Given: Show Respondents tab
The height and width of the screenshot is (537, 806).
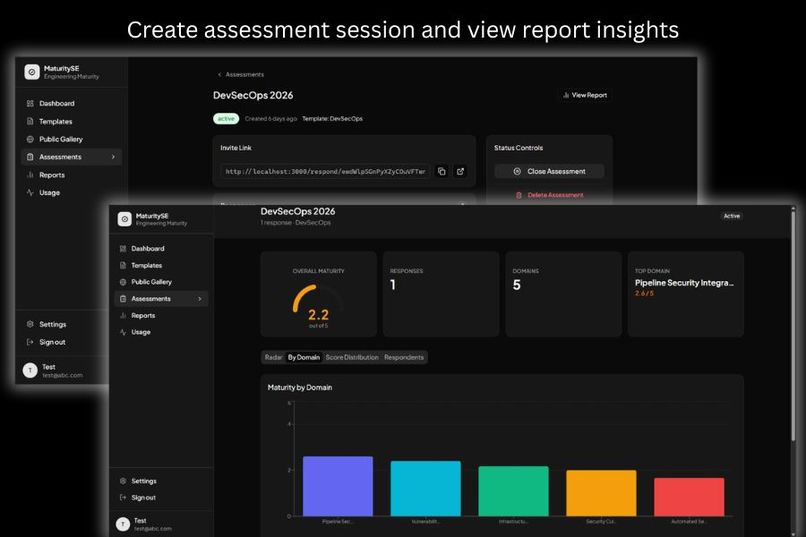Looking at the screenshot, I should [x=404, y=357].
